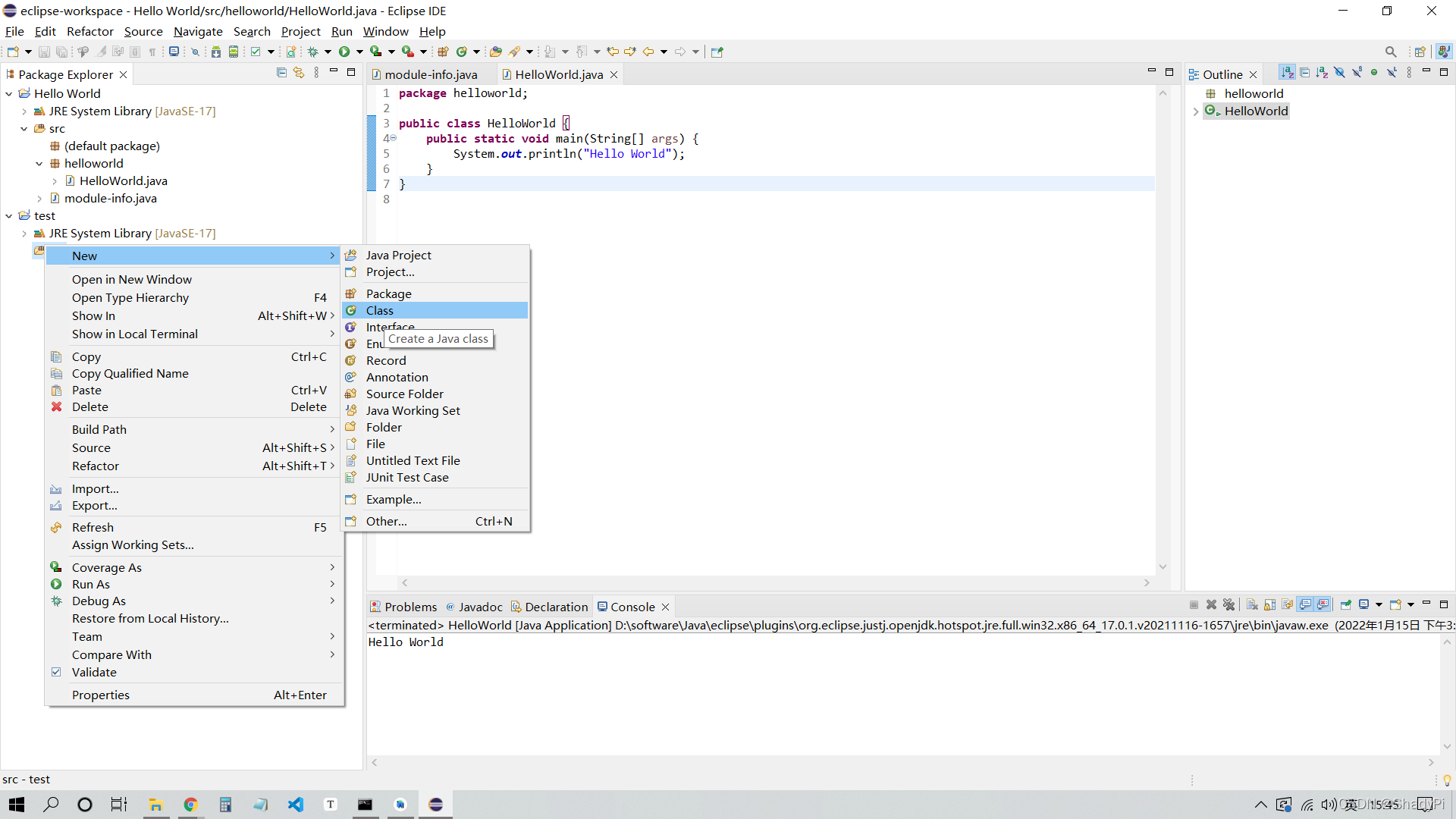The height and width of the screenshot is (819, 1456).
Task: Expand the test project node
Action: point(9,215)
